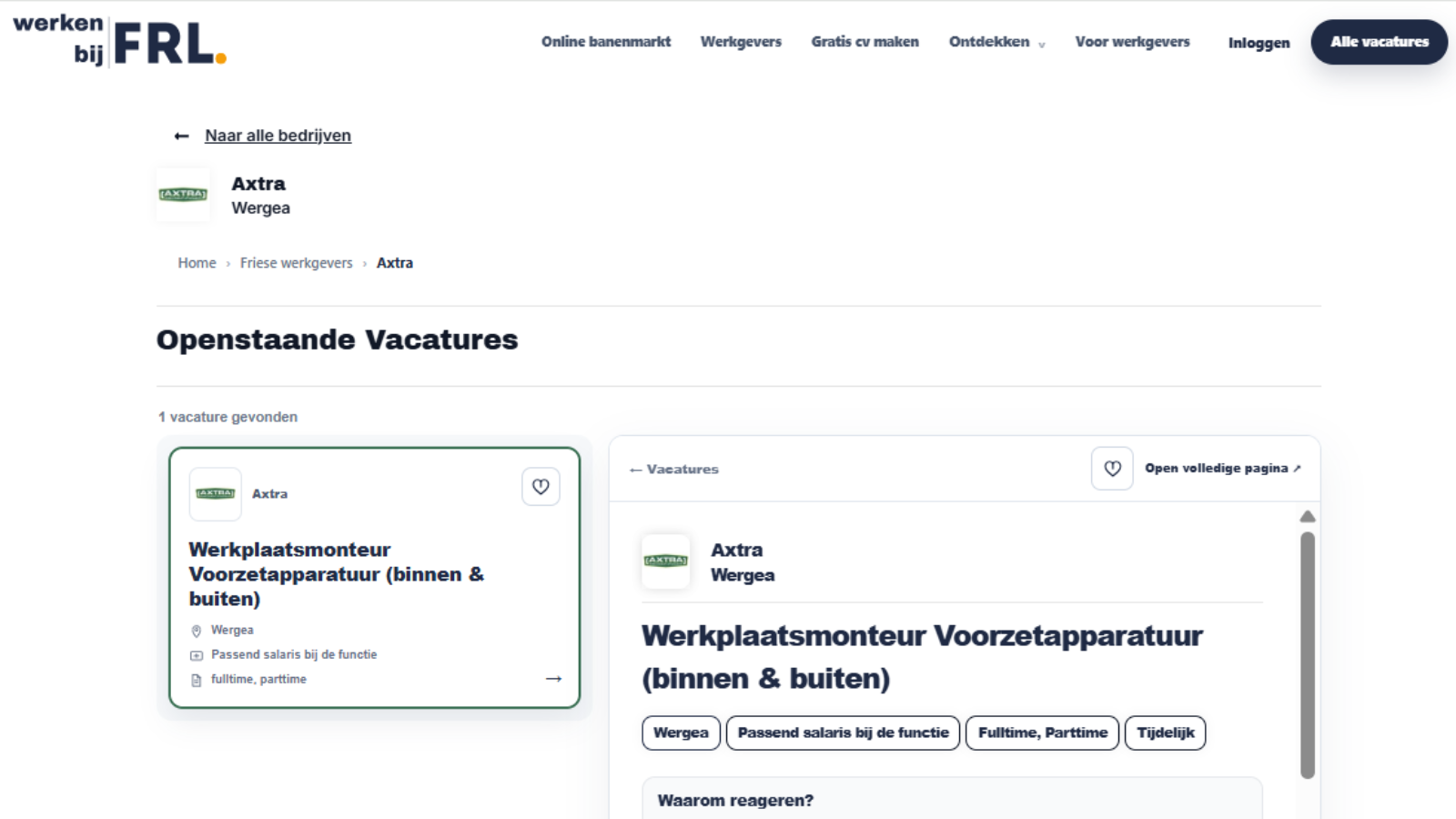The image size is (1456, 819).
Task: Follow the Naar alle bedrijven link
Action: [278, 136]
